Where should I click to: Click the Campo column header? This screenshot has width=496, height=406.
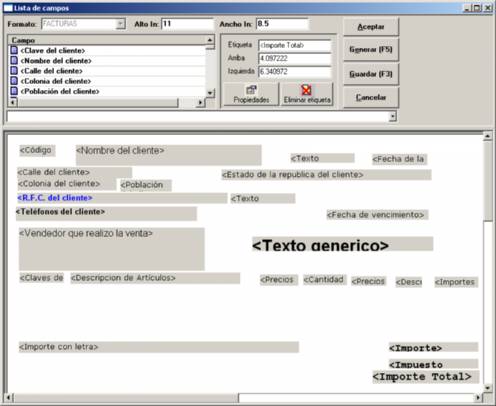click(x=107, y=40)
